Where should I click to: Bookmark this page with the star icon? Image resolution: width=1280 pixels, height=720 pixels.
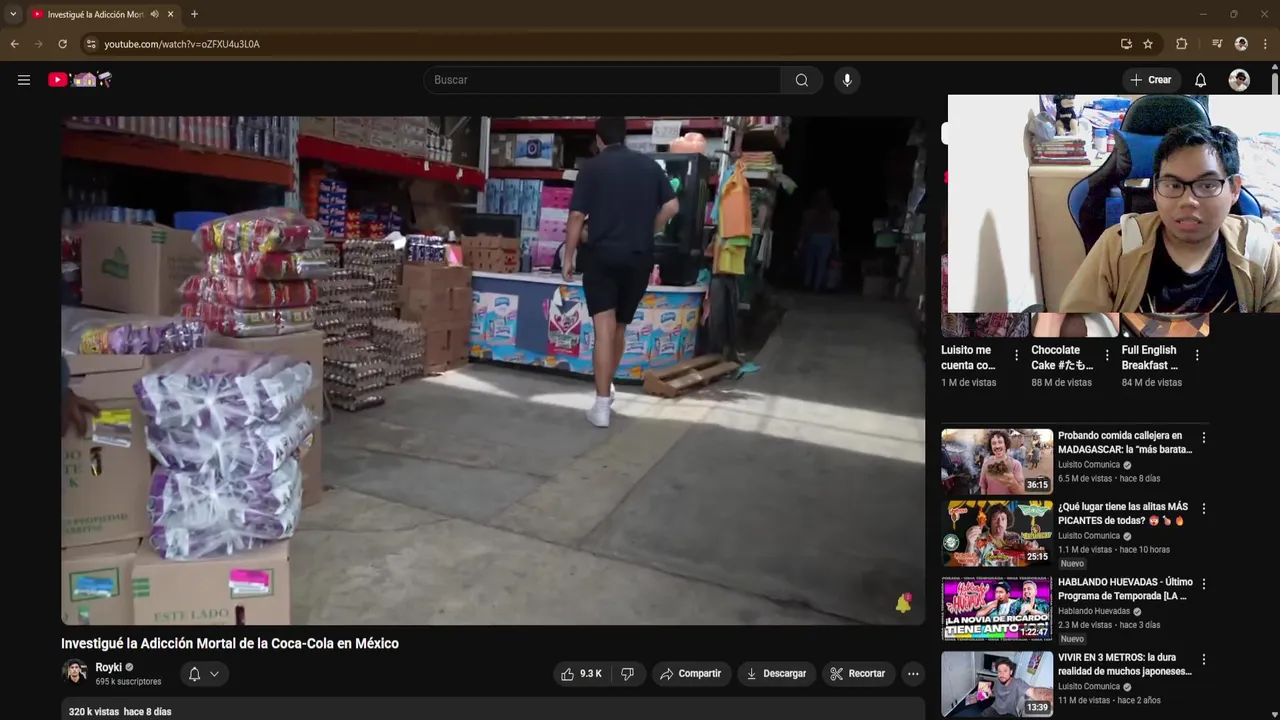1148,44
